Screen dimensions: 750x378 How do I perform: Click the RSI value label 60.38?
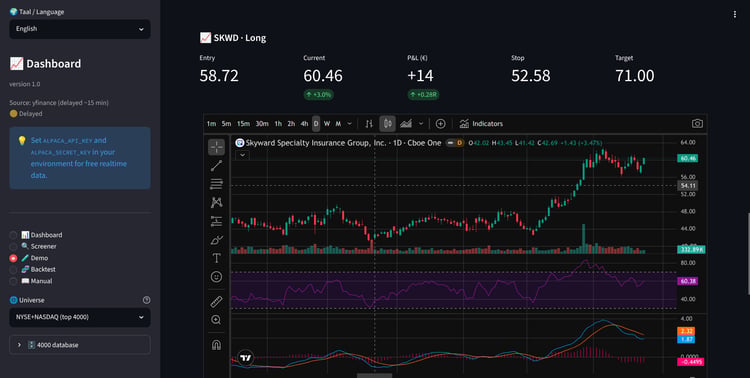(x=687, y=281)
